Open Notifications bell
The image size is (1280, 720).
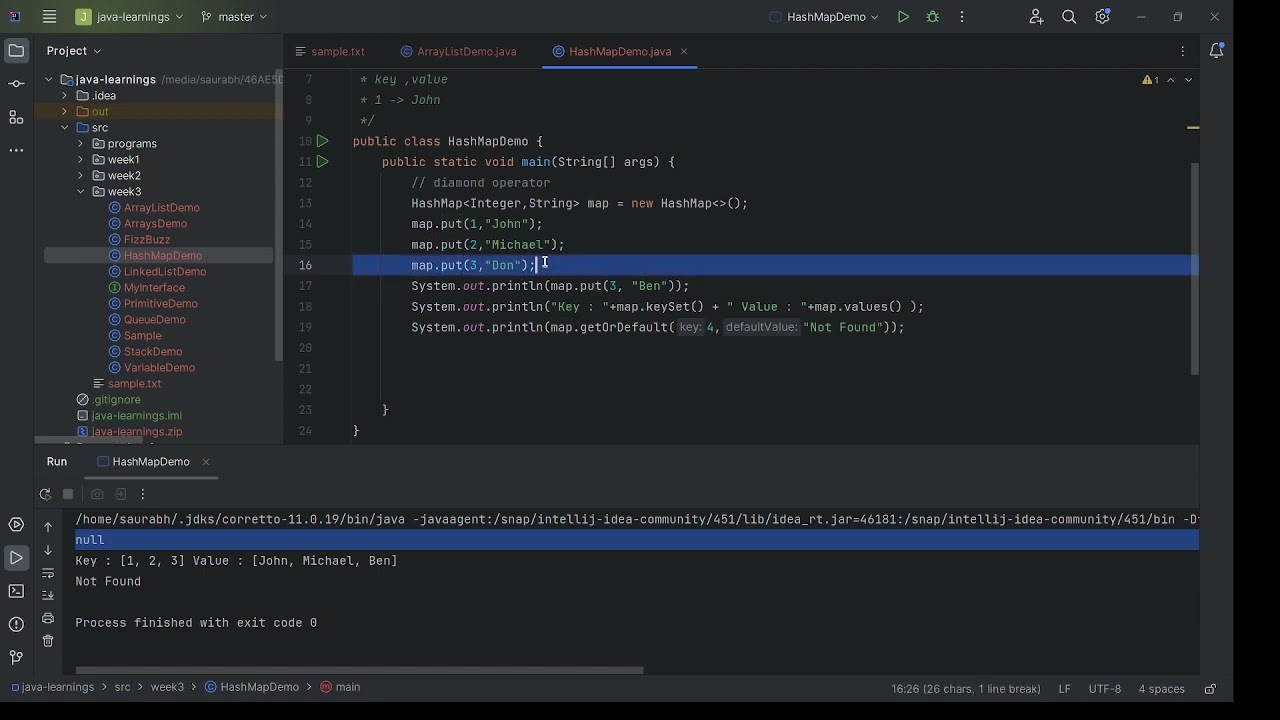tap(1217, 50)
